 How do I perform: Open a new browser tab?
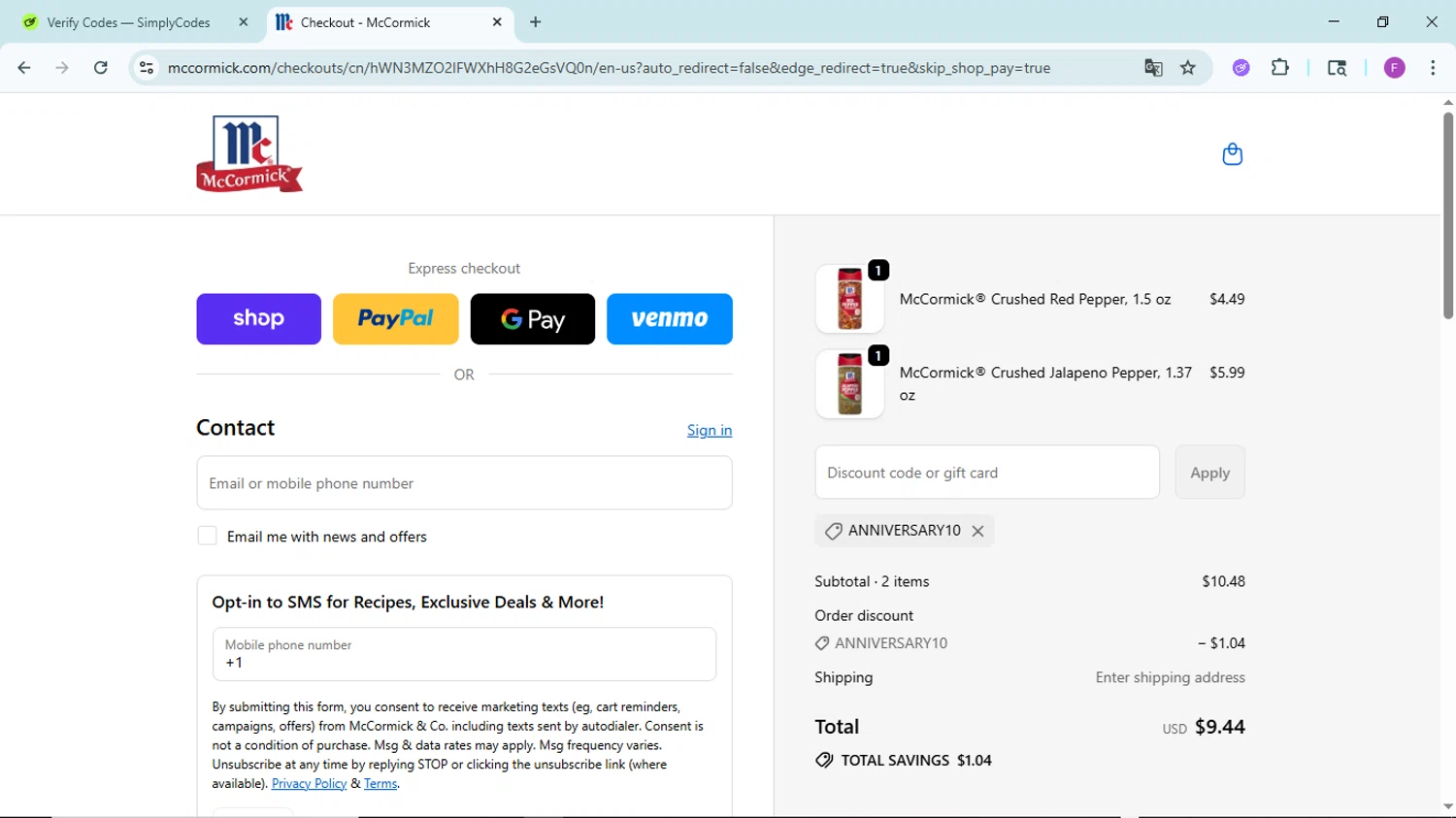536,21
